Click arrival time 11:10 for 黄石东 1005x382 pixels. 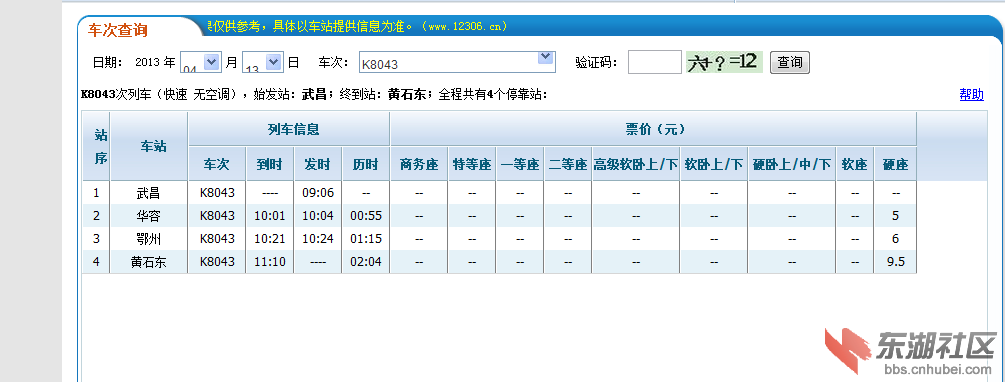270,262
